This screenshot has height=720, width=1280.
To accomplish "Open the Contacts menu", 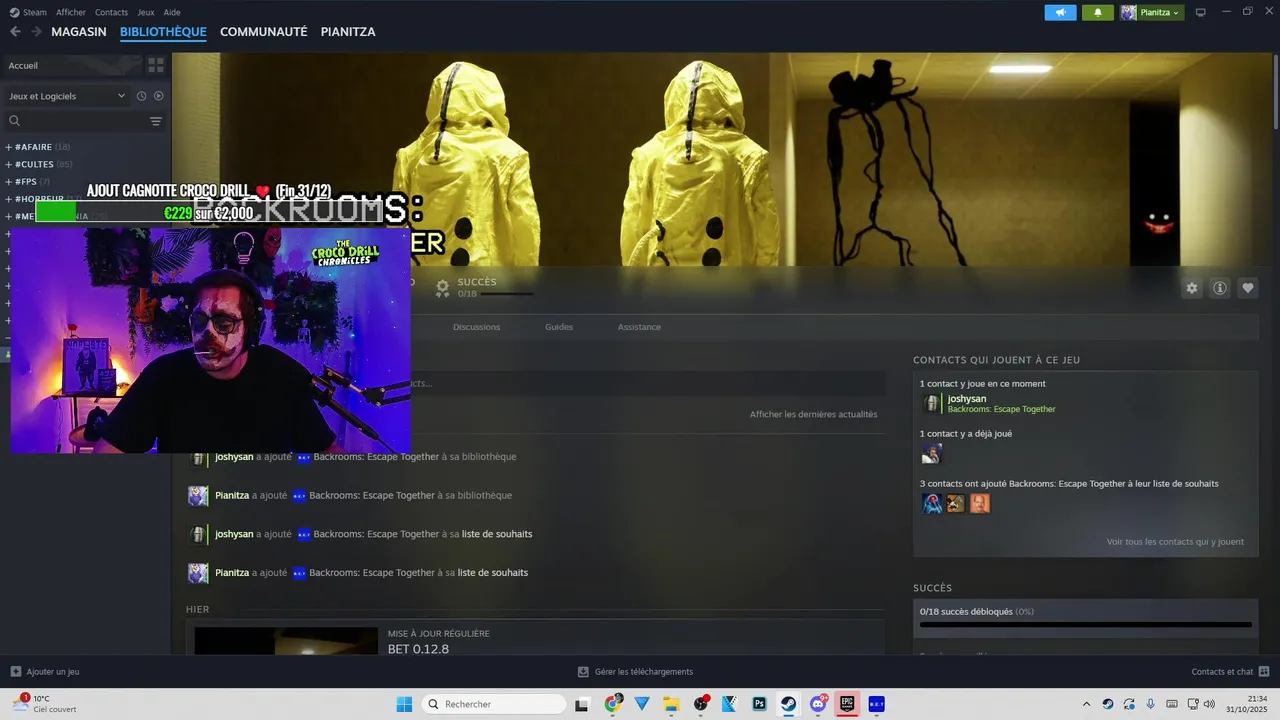I will pyautogui.click(x=111, y=12).
